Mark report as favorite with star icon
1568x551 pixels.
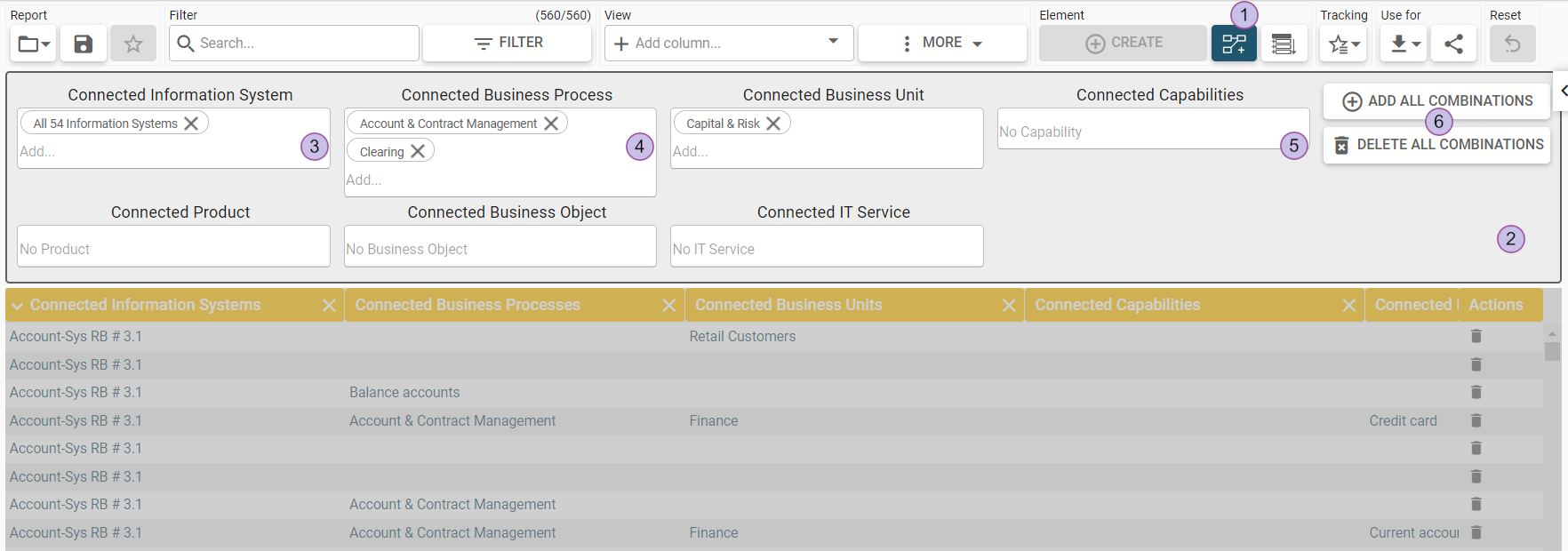coord(133,44)
